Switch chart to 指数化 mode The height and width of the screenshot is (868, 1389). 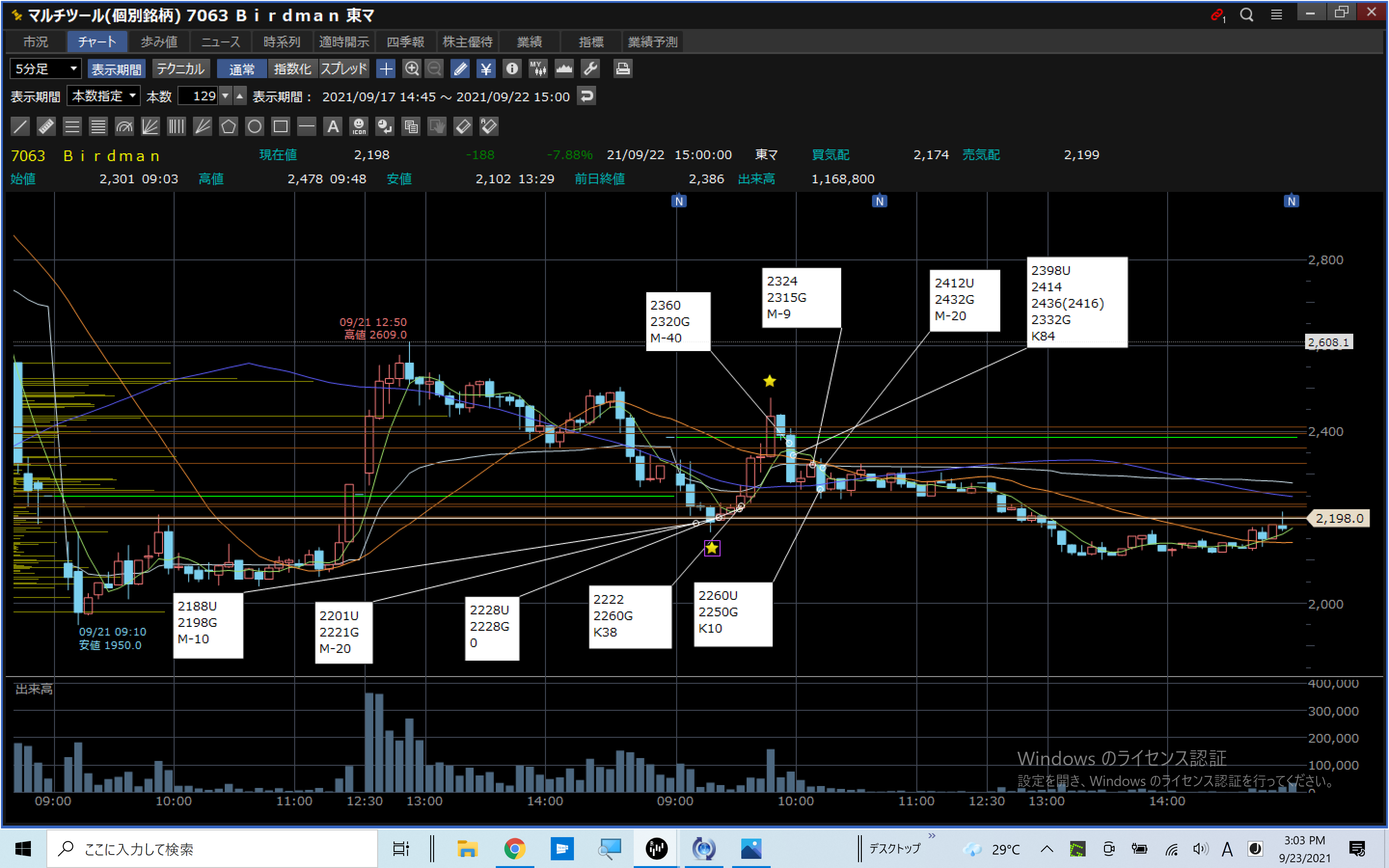(292, 69)
